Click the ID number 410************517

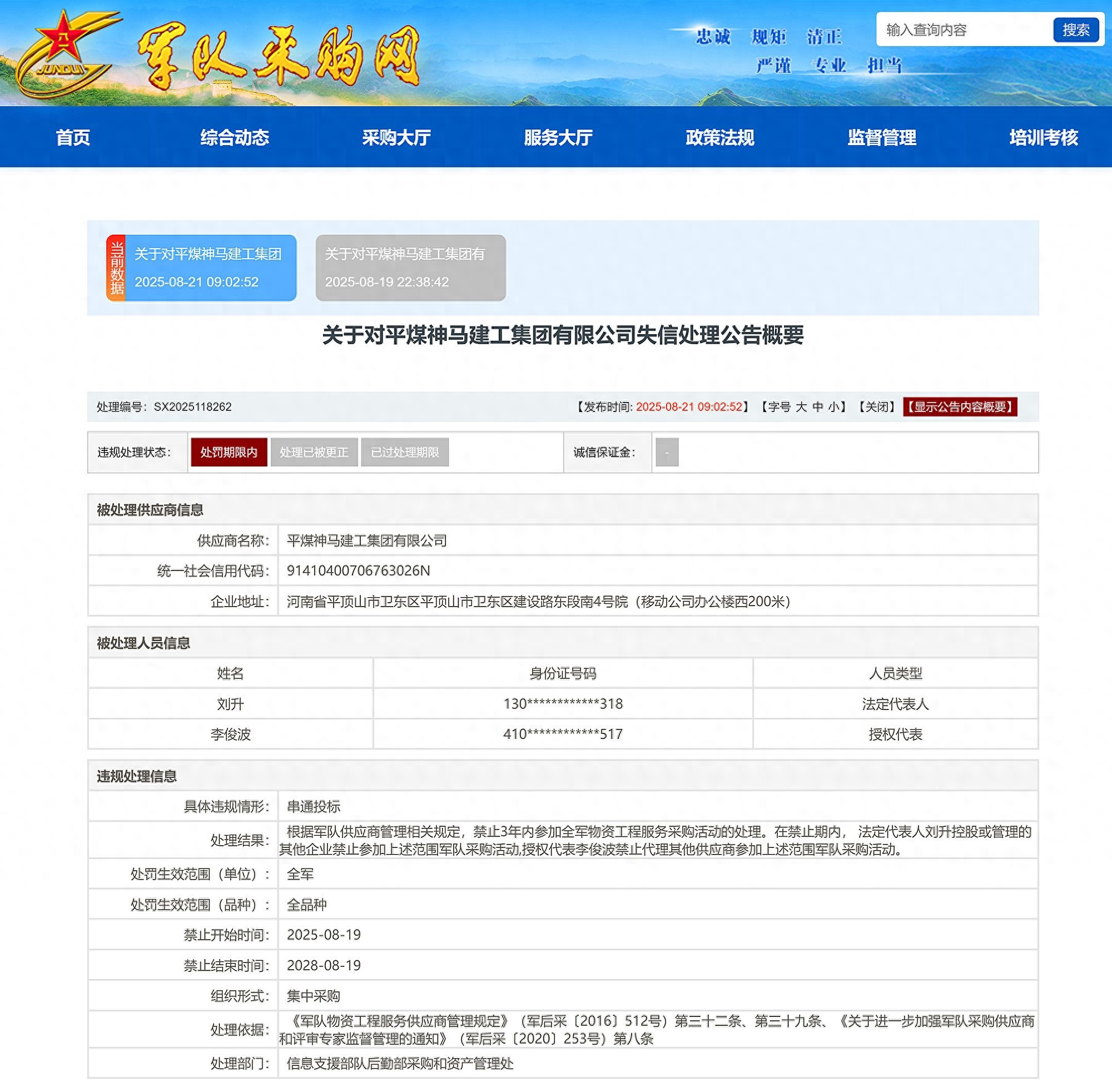coord(563,734)
